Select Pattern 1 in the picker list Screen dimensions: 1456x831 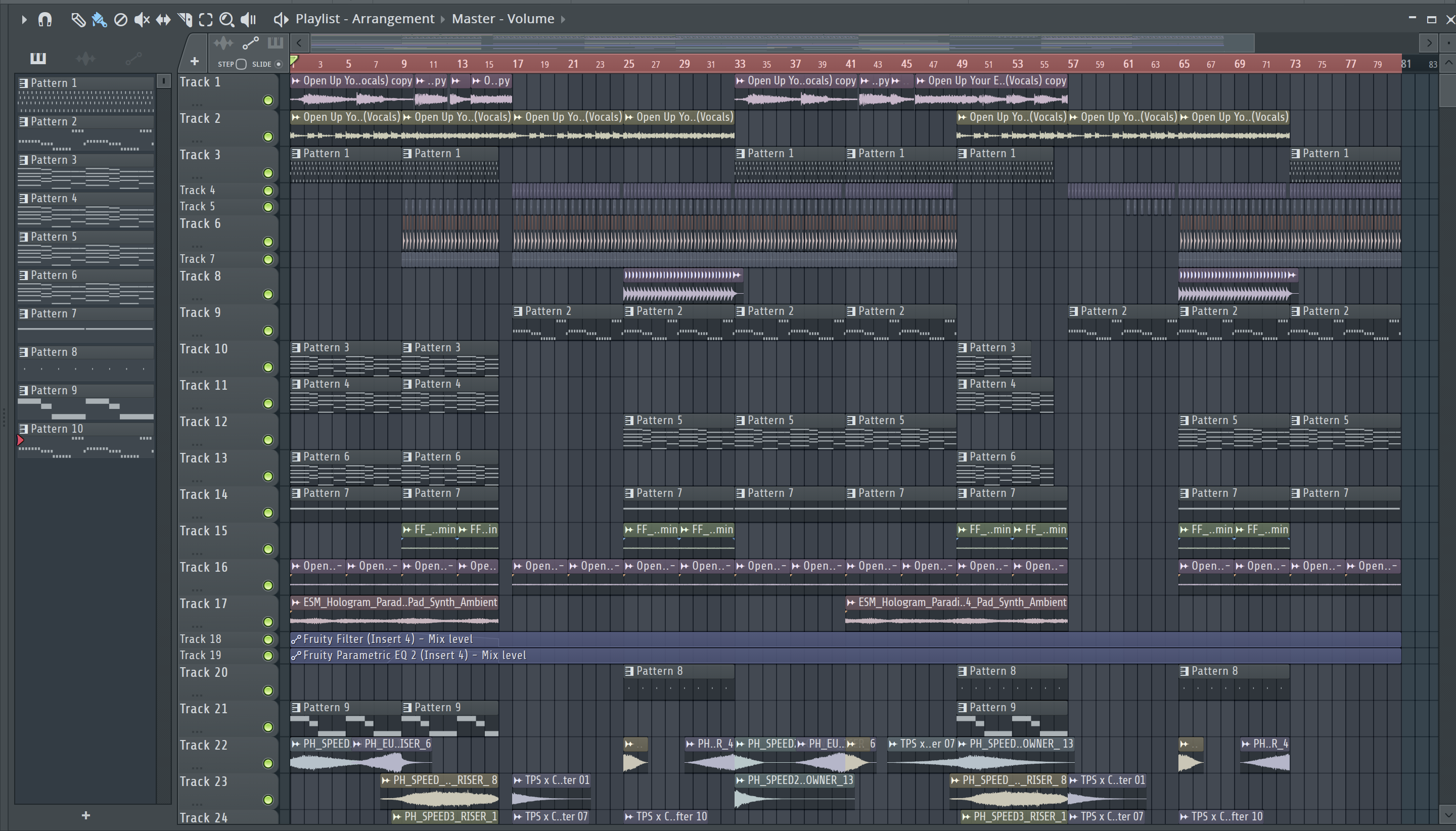pyautogui.click(x=85, y=95)
